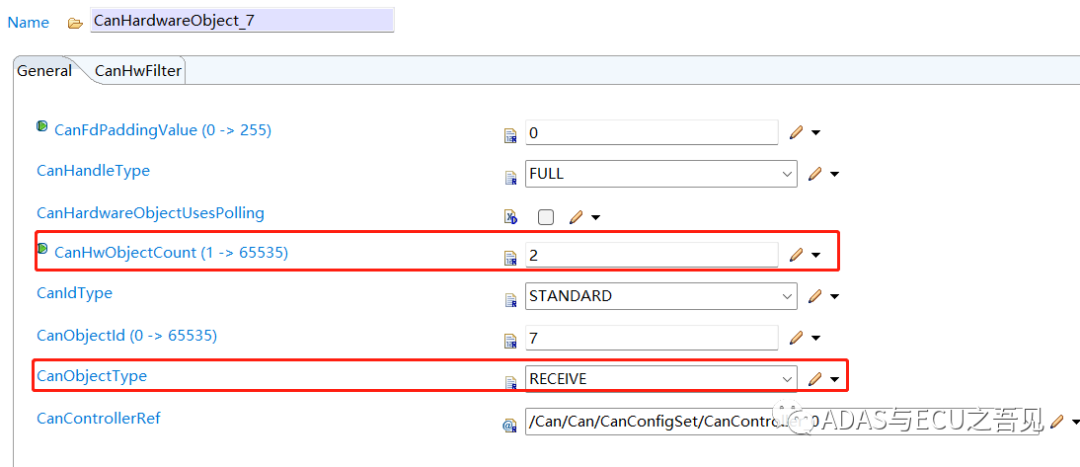Image resolution: width=1080 pixels, height=467 pixels.
Task: Click pencil edit icon for CanObjectId
Action: (796, 338)
